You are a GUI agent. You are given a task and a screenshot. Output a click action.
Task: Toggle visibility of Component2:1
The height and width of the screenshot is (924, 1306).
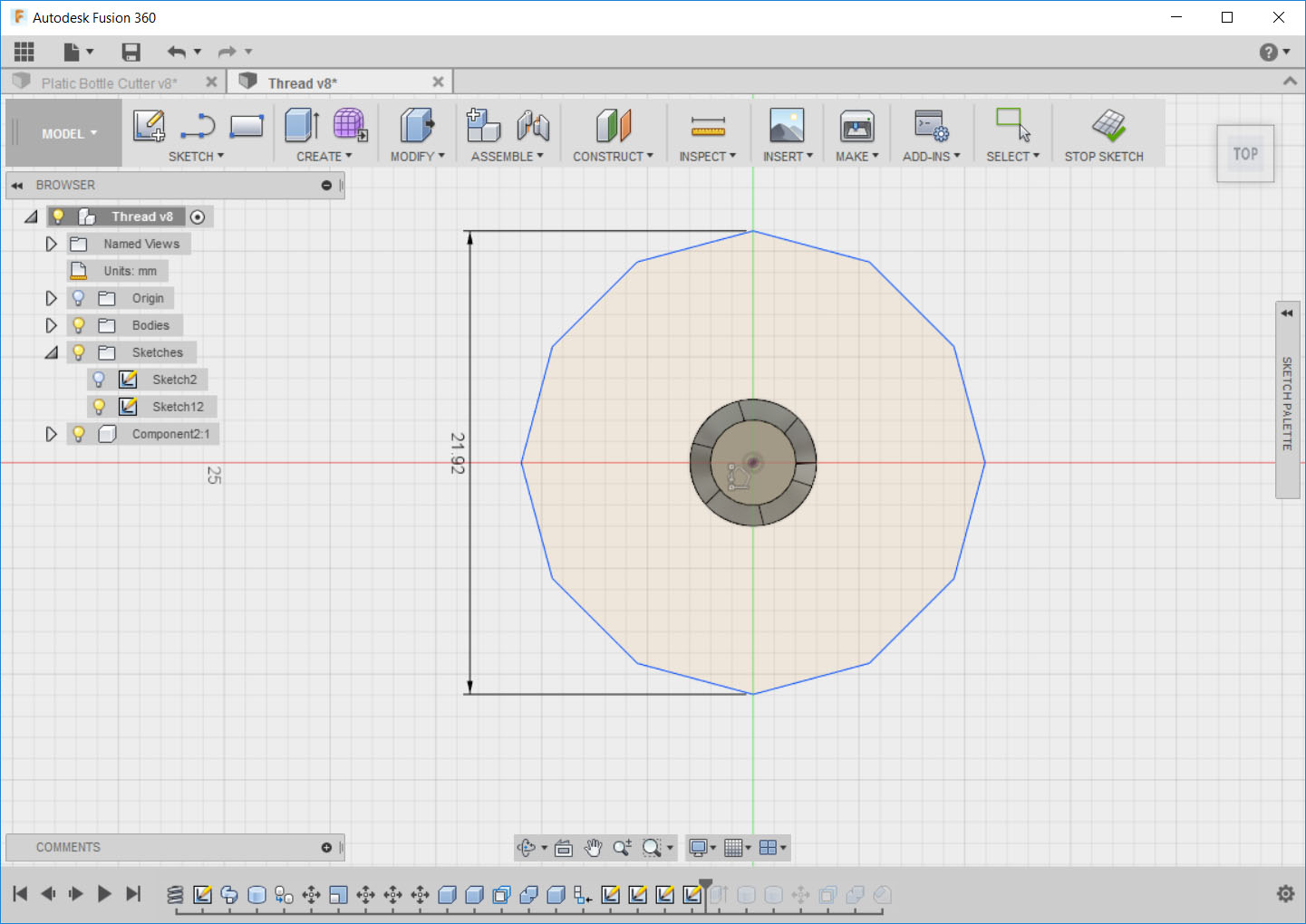pos(78,433)
